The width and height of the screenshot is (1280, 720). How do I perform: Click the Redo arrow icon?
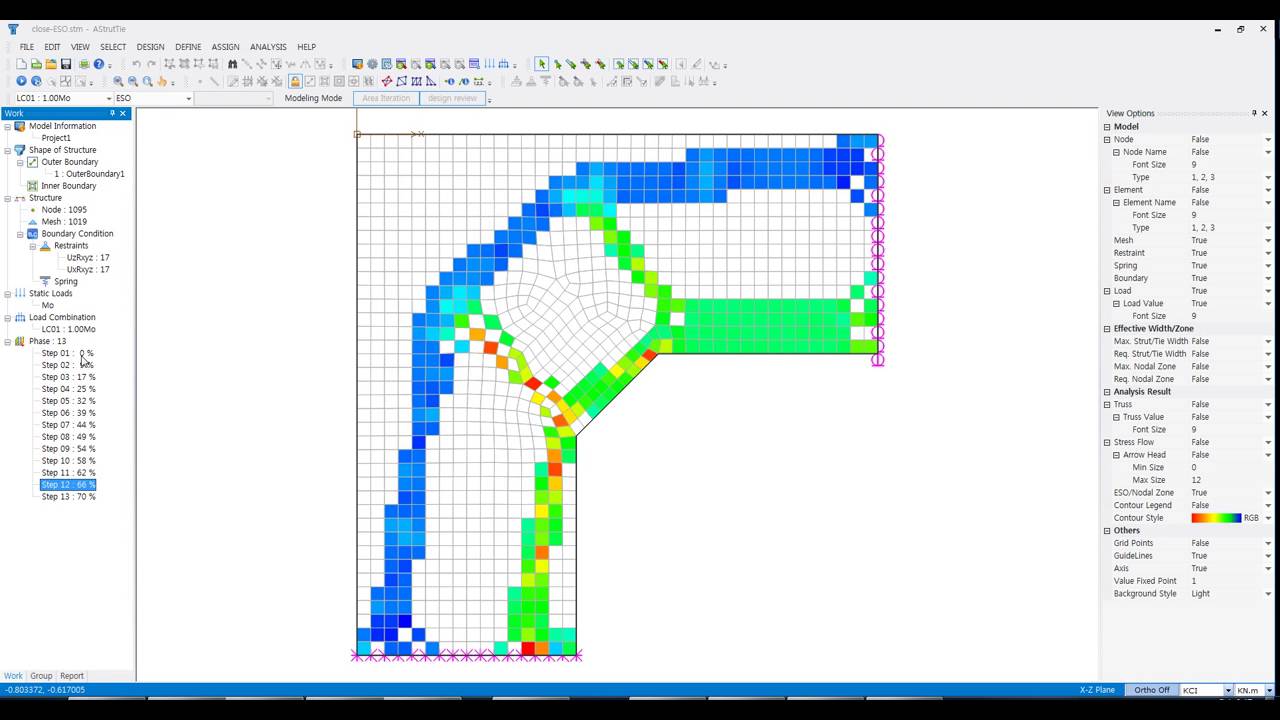(151, 64)
